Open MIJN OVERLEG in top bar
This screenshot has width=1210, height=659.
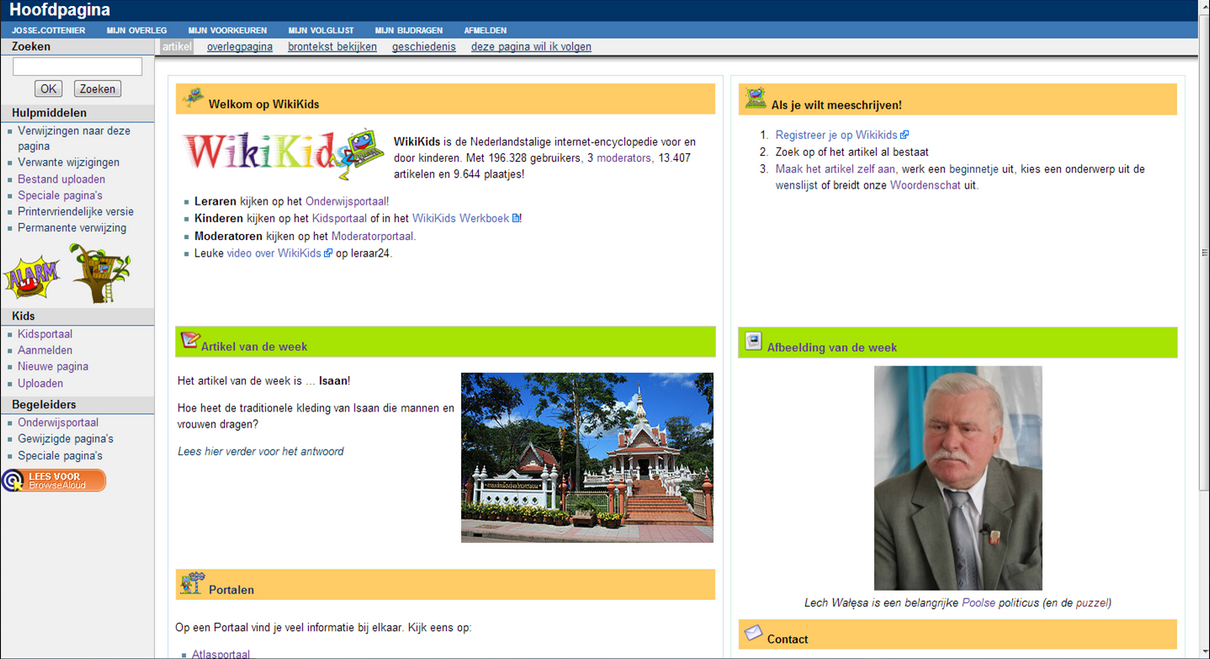(137, 31)
